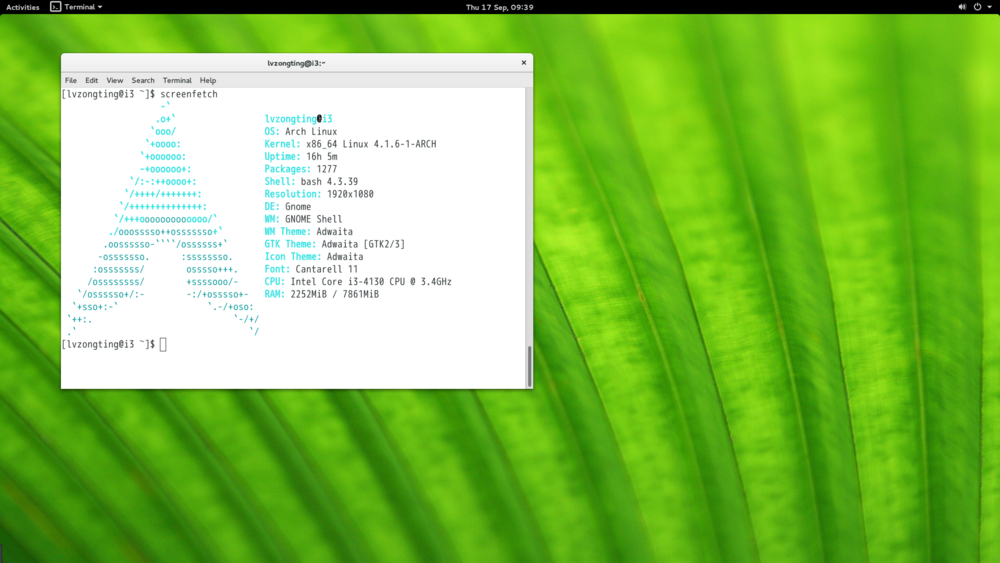Image resolution: width=1000 pixels, height=563 pixels.
Task: Open the File menu
Action: click(x=71, y=80)
